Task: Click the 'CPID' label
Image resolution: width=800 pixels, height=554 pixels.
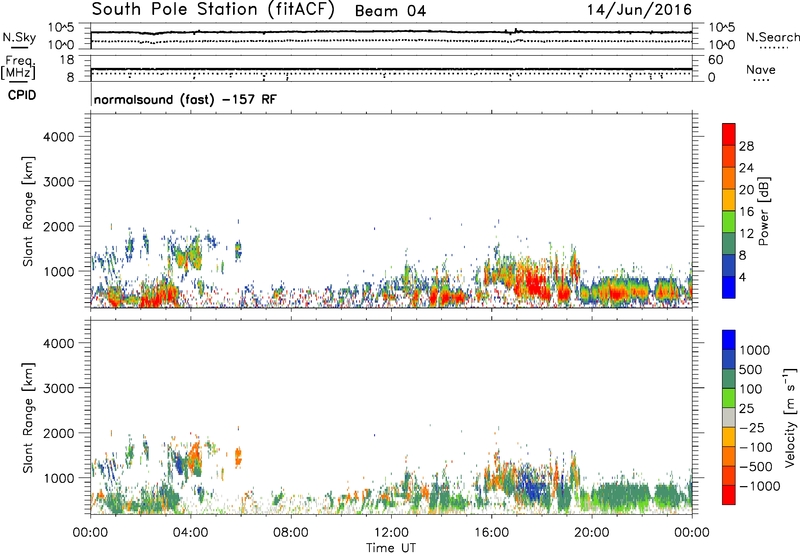Action: point(22,95)
